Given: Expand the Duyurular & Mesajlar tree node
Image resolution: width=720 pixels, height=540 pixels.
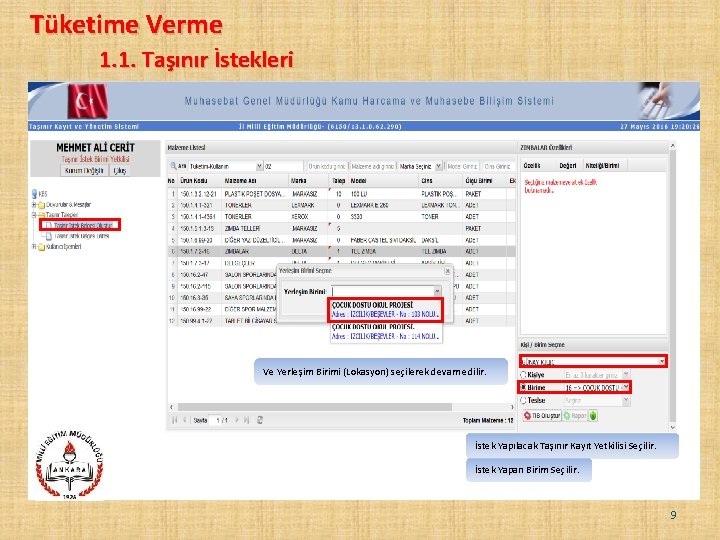Looking at the screenshot, I should click(x=34, y=205).
